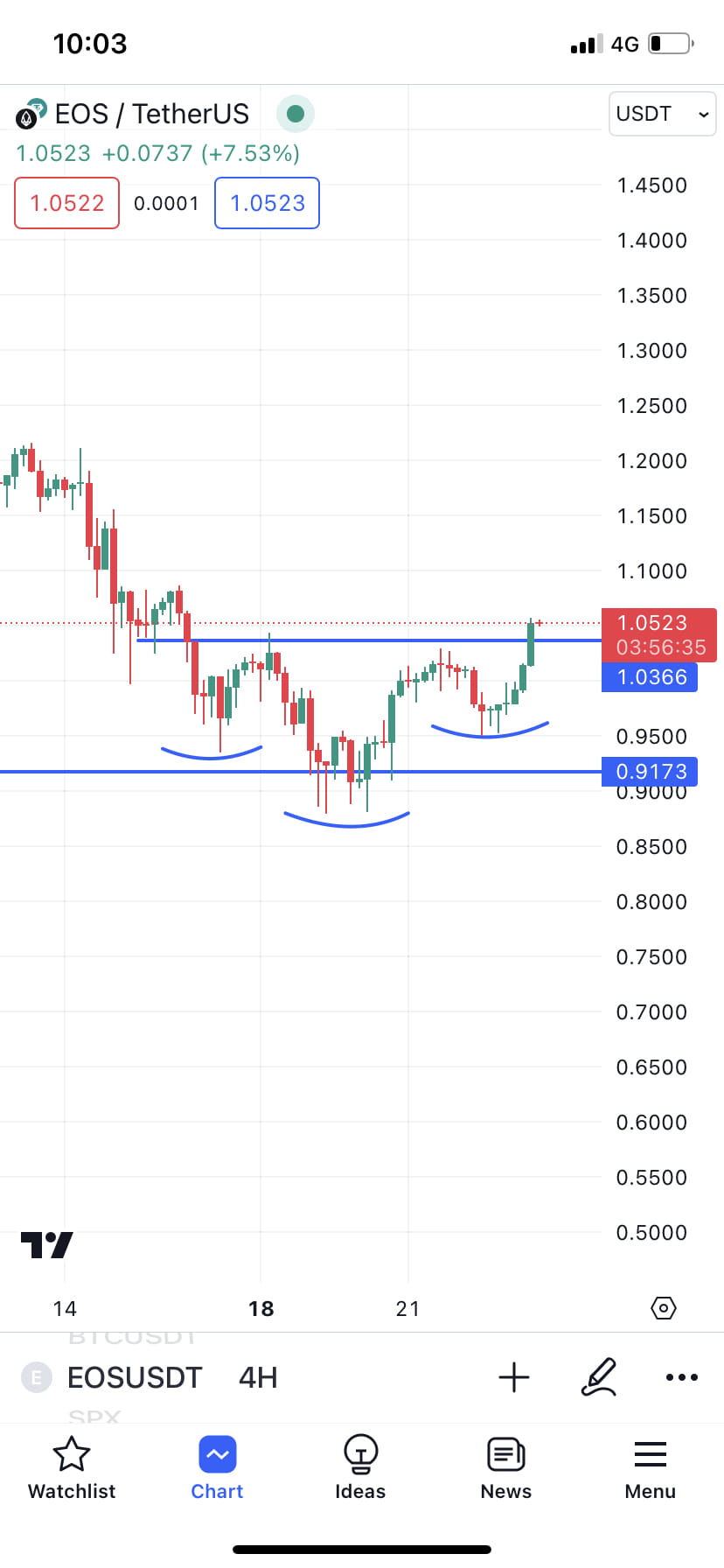This screenshot has height=1568, width=724.
Task: Open the EOSUSDT symbol selector
Action: (x=134, y=1377)
